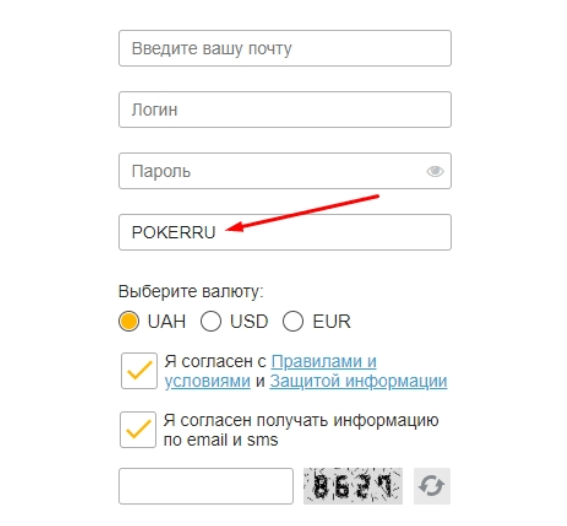
Task: Click the 'Я согласен получать информацию' label text
Action: coord(301,420)
